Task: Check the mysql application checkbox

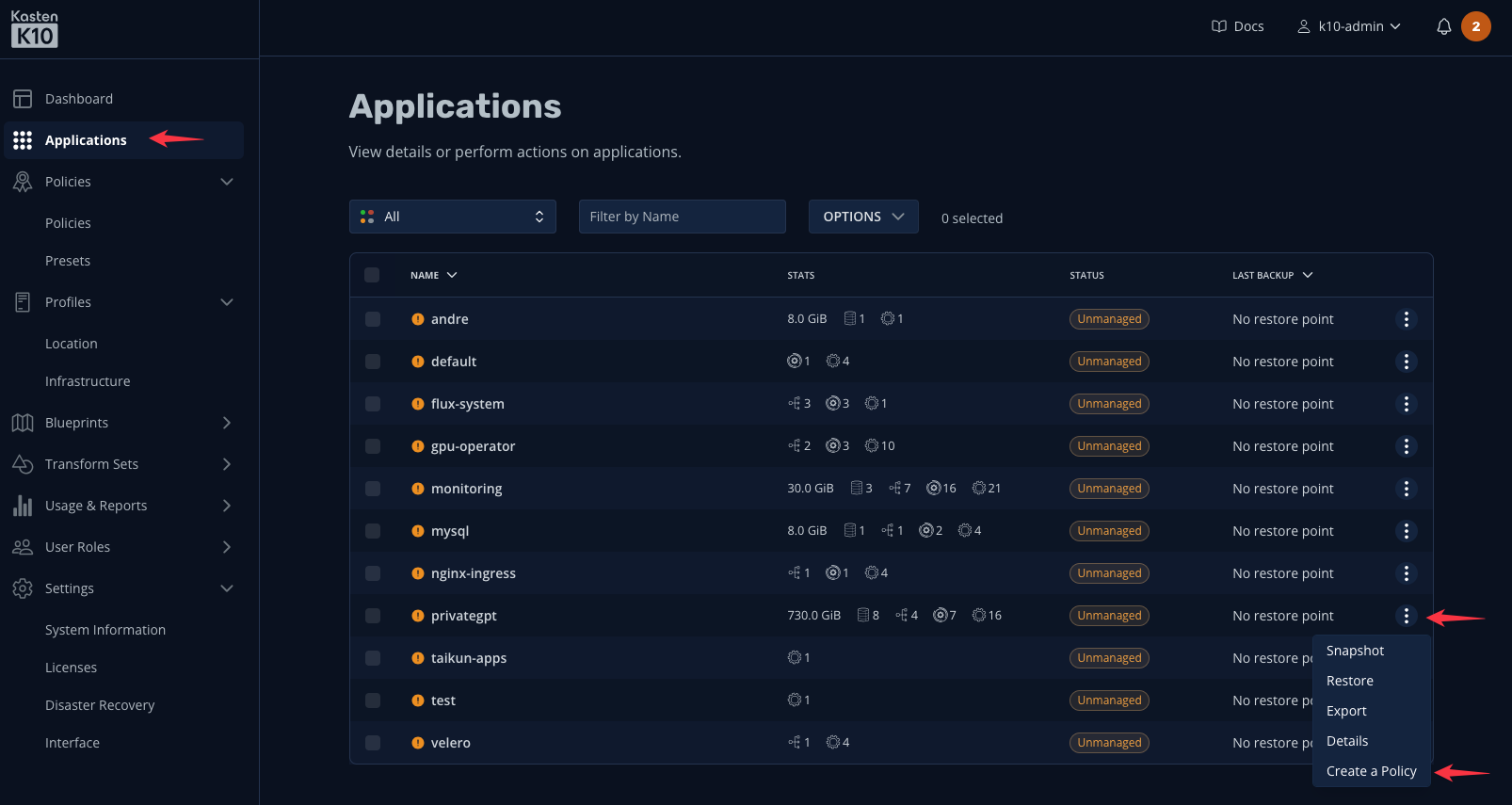Action: (x=373, y=531)
